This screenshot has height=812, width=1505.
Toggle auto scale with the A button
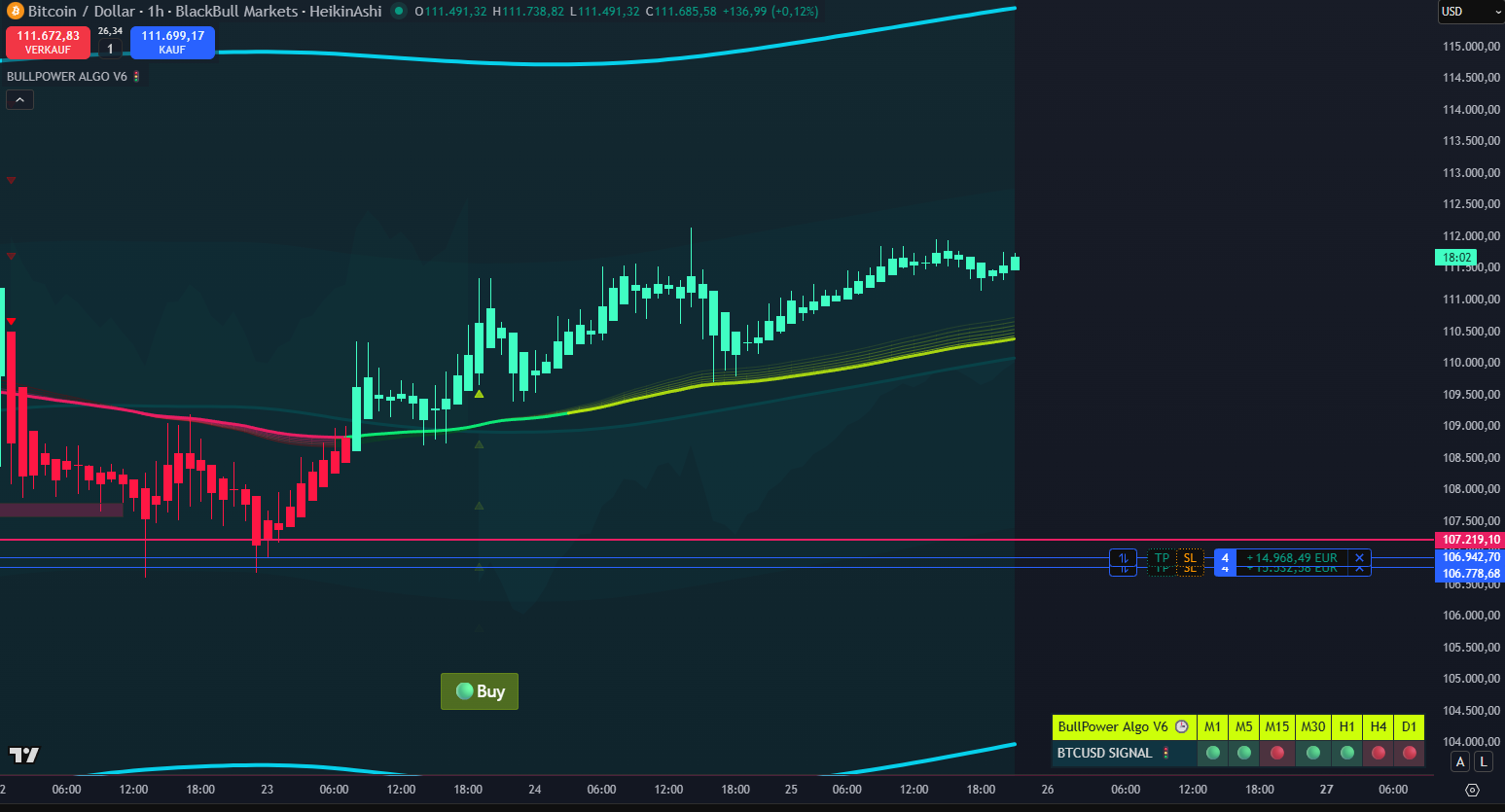point(1460,762)
